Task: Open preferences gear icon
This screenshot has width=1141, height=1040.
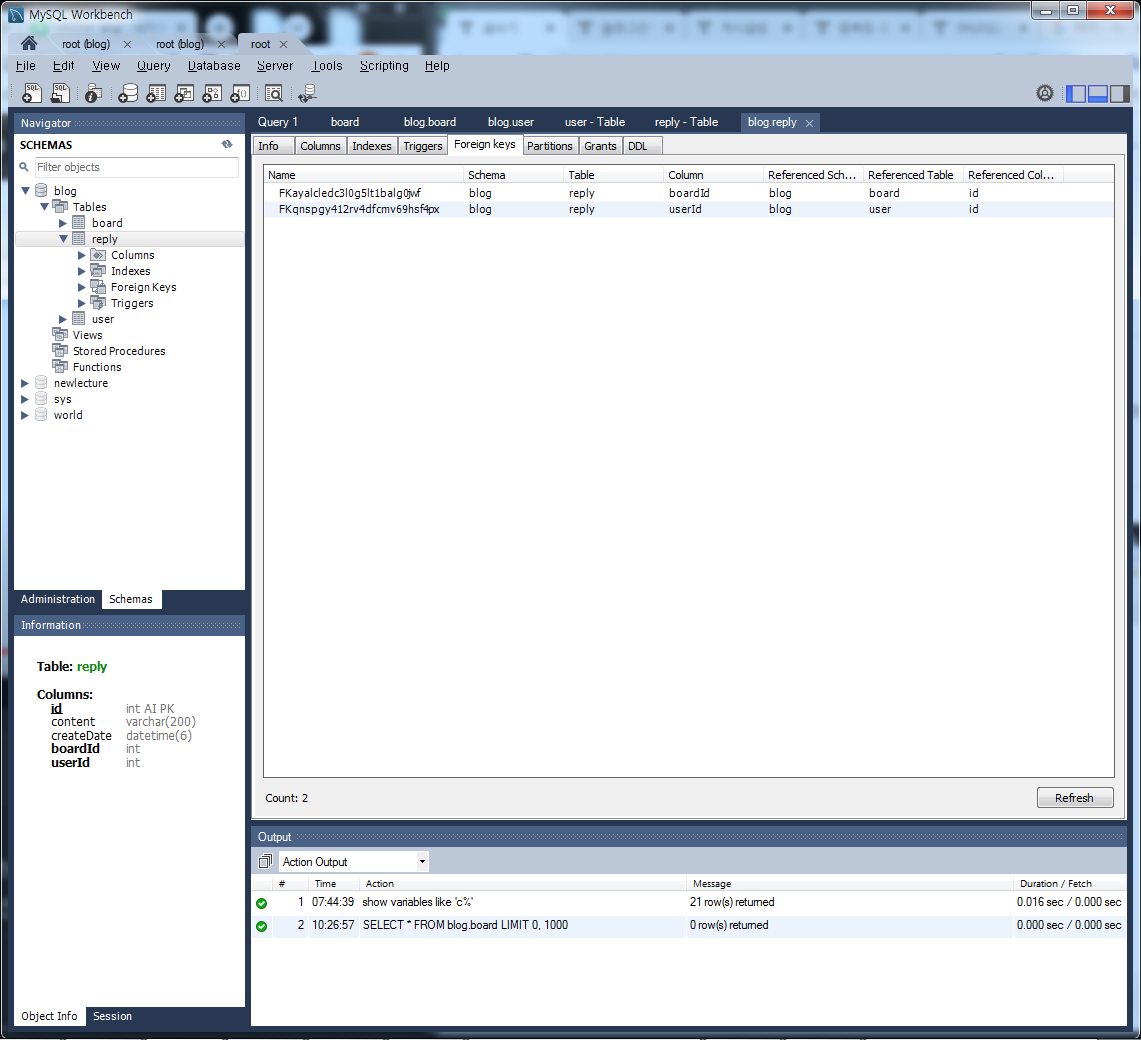Action: (x=1045, y=93)
